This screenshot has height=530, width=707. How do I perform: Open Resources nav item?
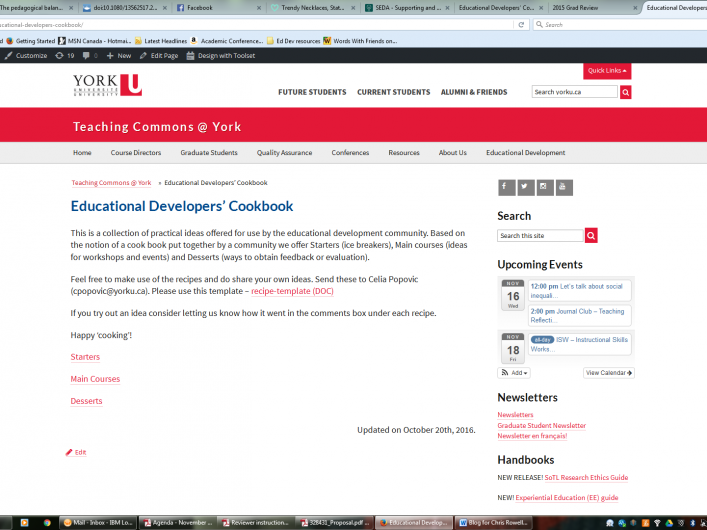click(x=404, y=153)
